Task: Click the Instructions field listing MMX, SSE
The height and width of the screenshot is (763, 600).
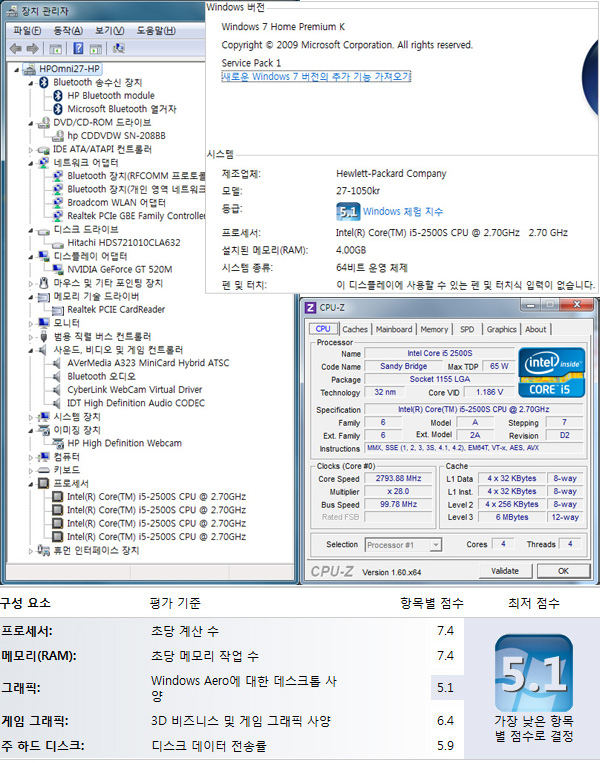Action: tap(475, 448)
